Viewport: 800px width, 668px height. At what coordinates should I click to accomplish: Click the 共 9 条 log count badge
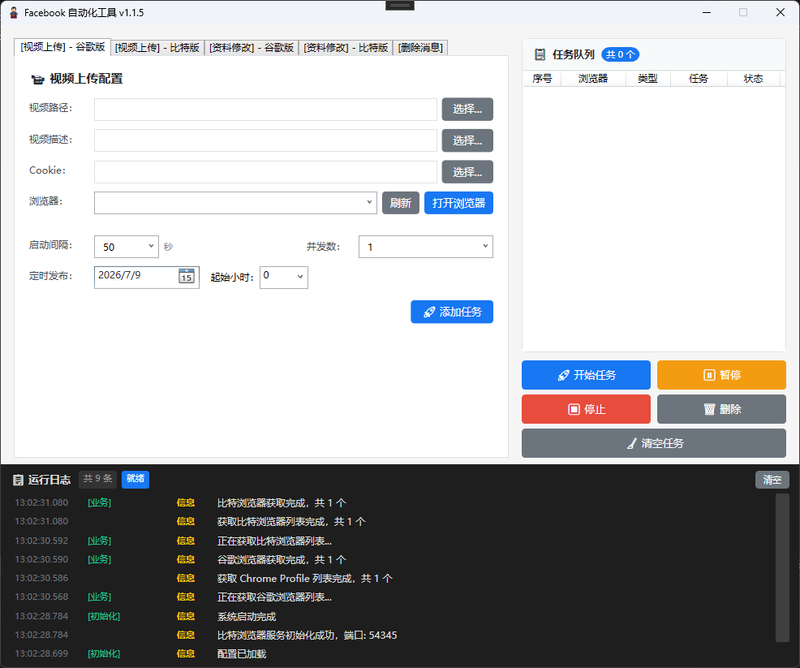97,479
